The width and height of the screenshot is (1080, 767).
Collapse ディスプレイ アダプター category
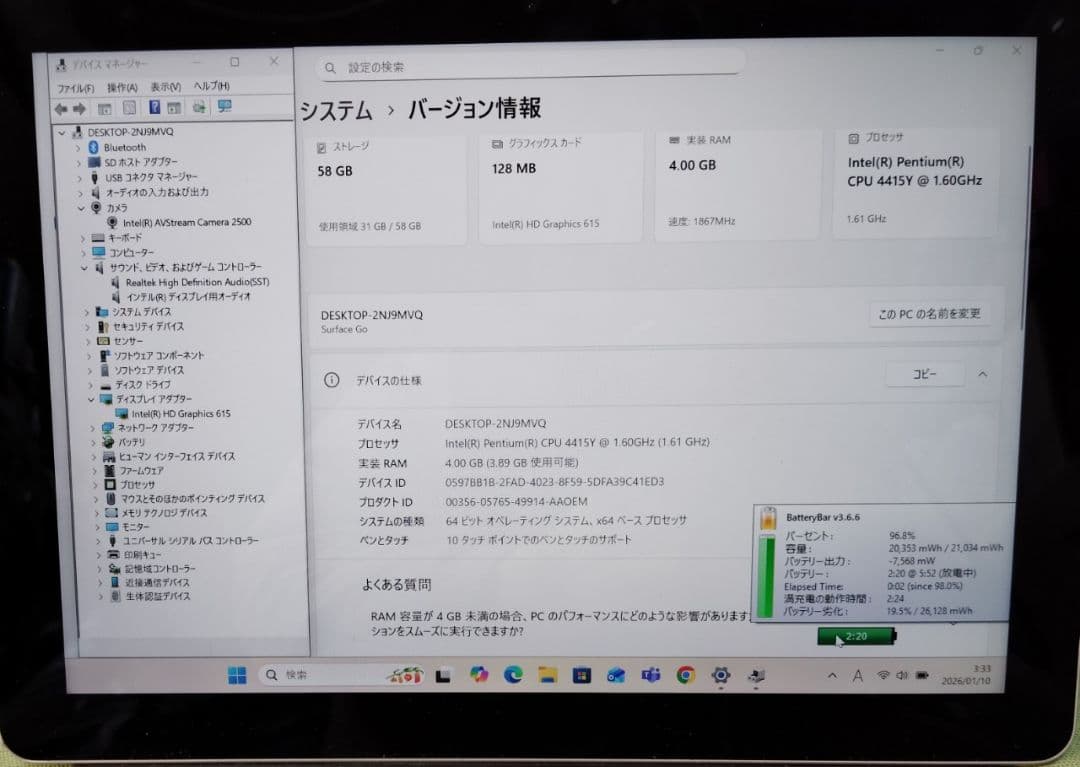tap(91, 399)
